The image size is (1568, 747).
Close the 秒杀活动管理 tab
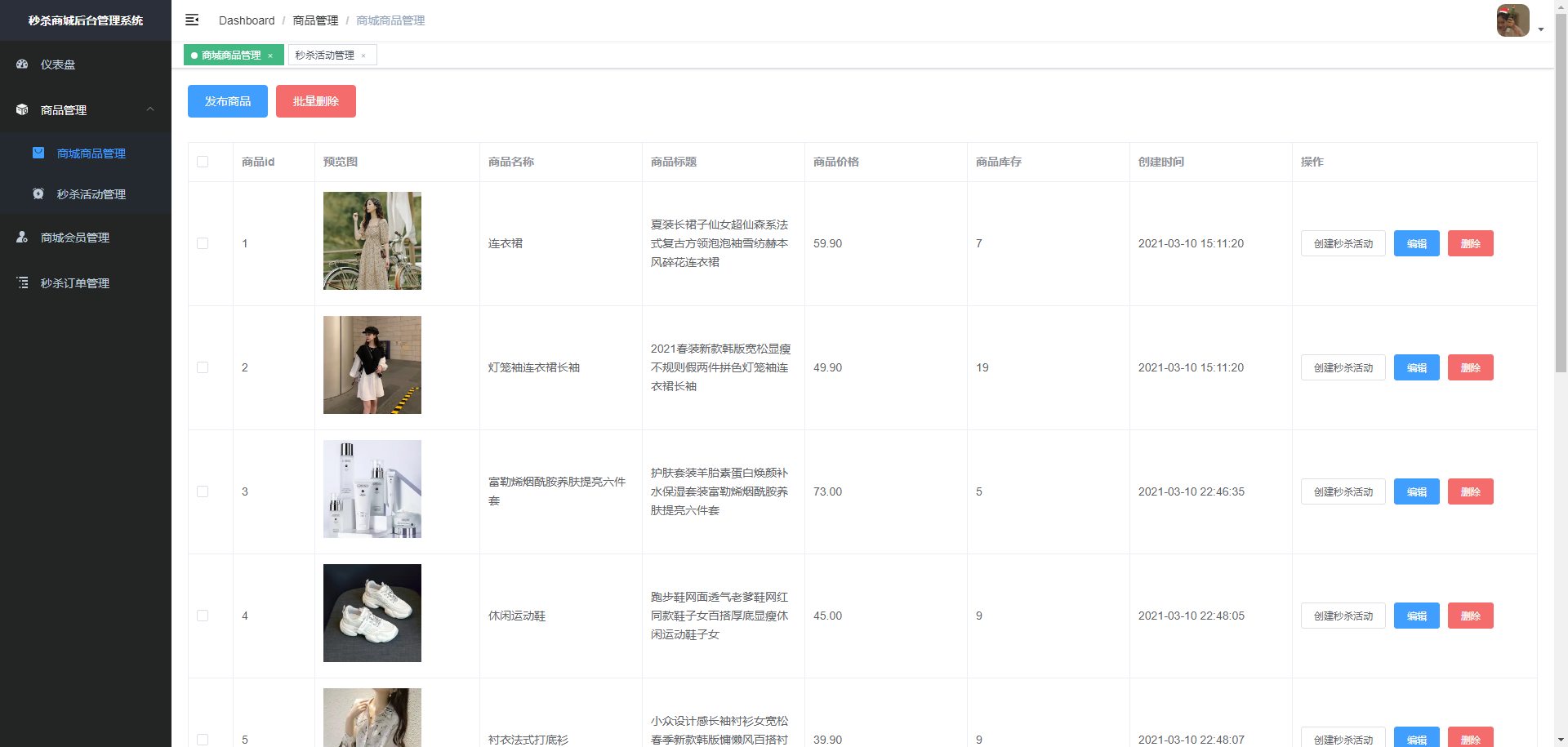pyautogui.click(x=363, y=56)
